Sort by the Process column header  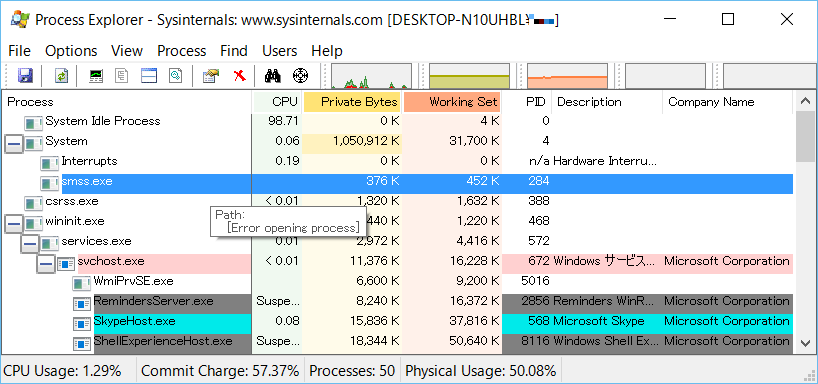(x=127, y=102)
